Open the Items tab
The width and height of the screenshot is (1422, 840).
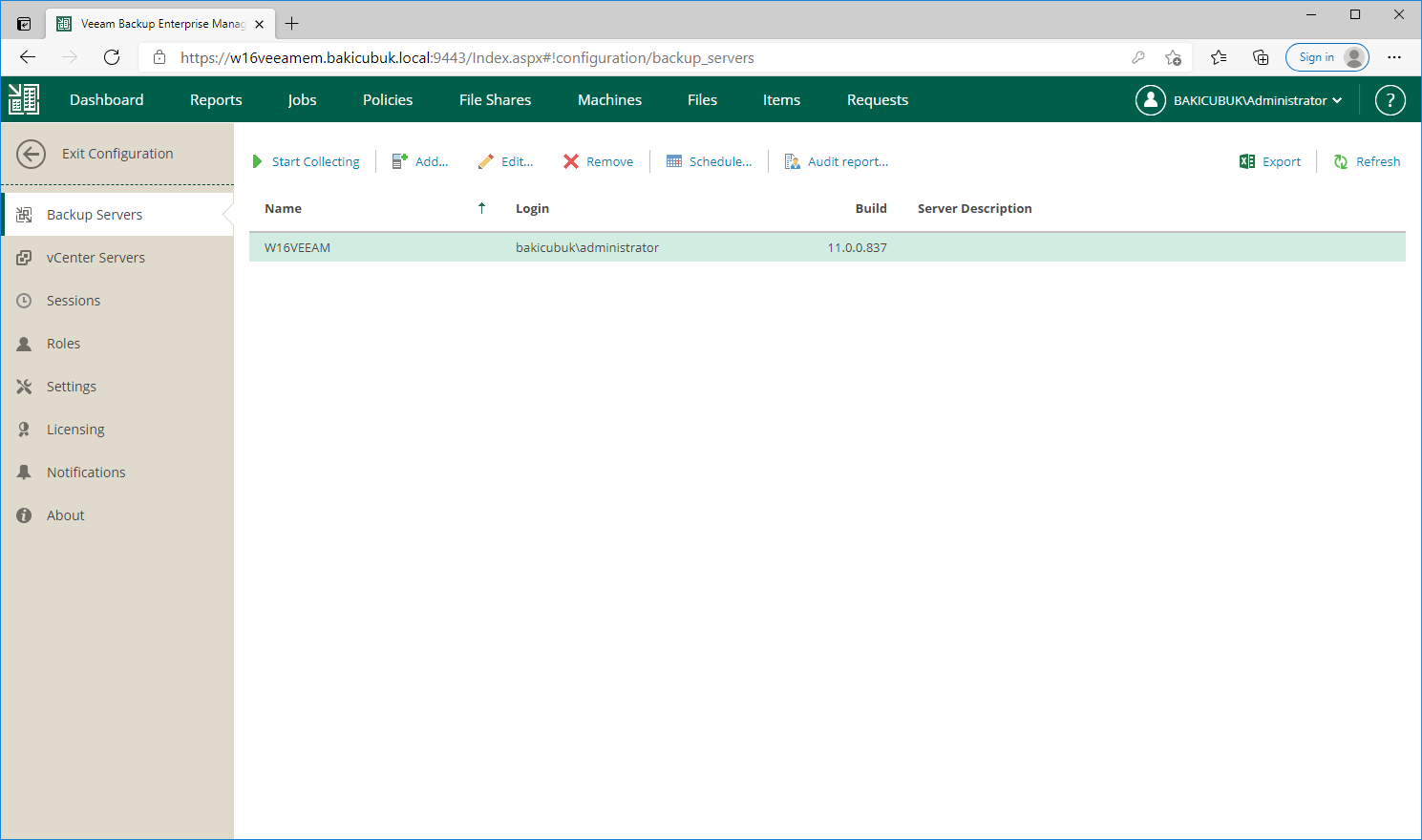tap(781, 100)
